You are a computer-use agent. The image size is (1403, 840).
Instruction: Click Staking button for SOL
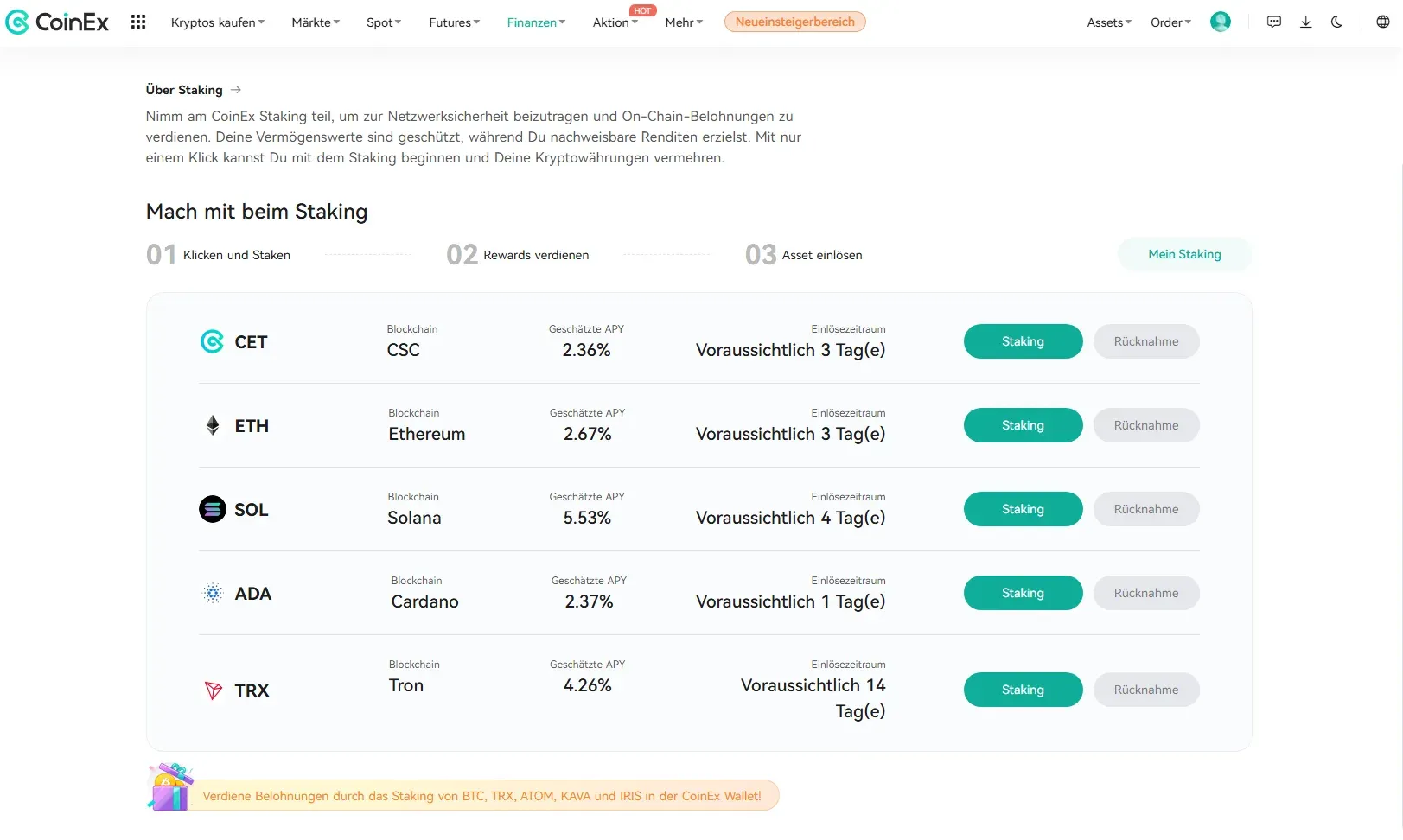click(1023, 509)
